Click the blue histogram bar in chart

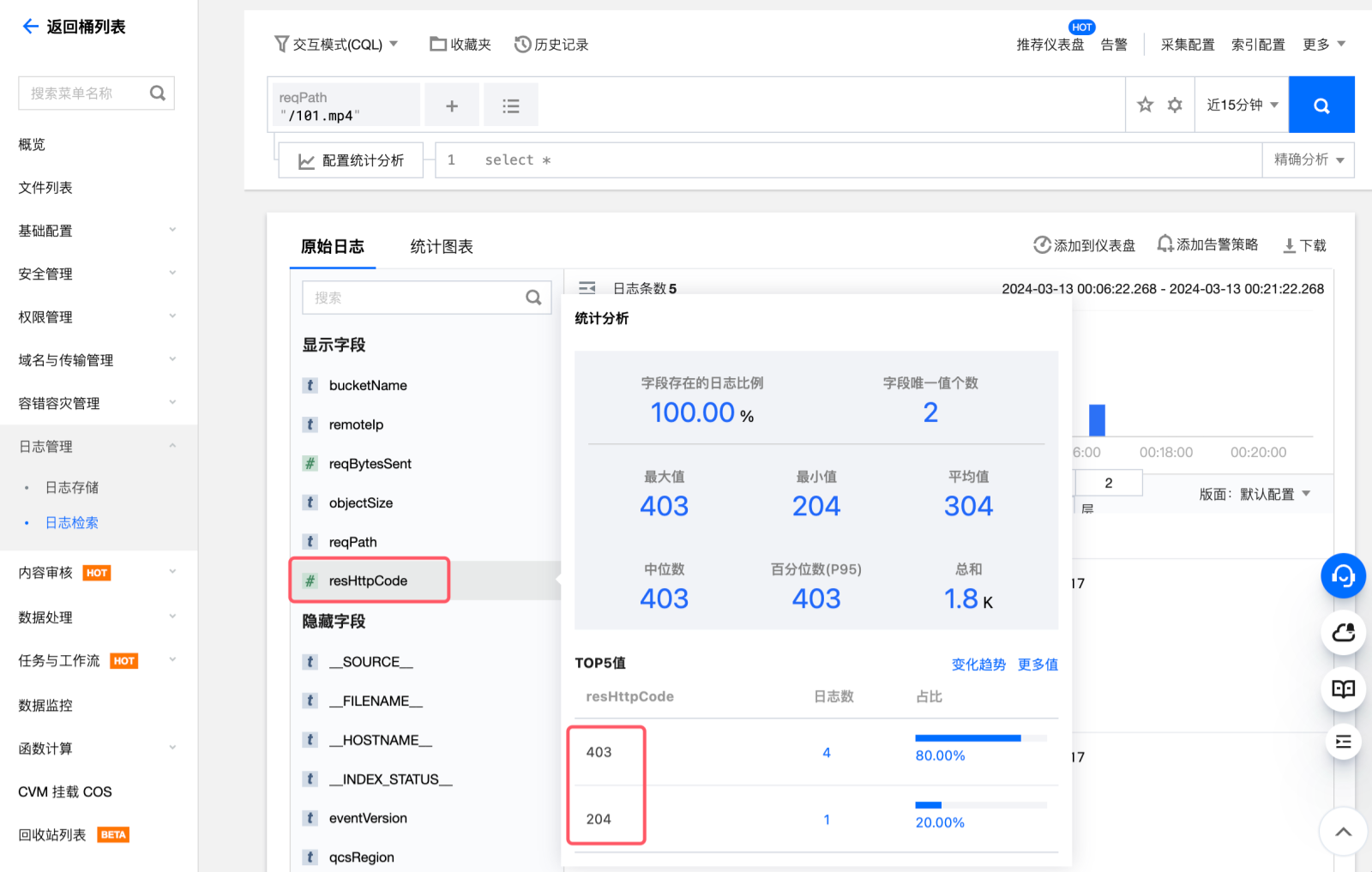coord(1097,420)
